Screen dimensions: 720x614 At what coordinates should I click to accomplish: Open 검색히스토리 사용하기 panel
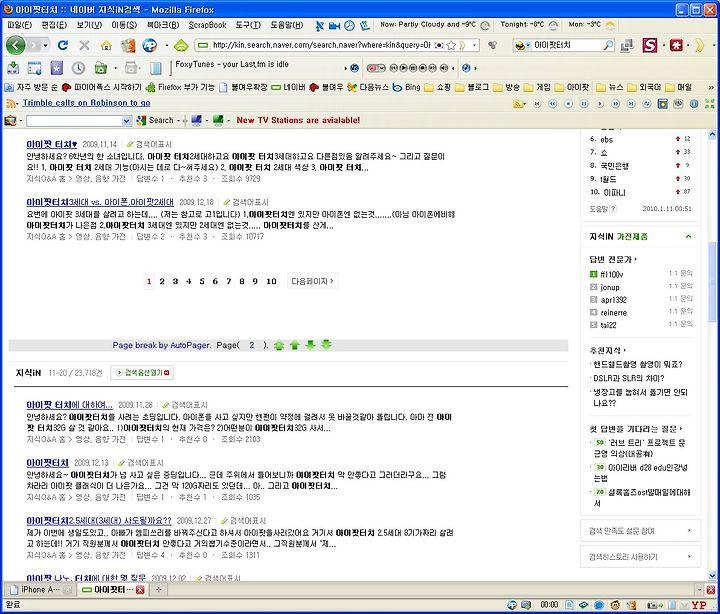pyautogui.click(x=641, y=557)
